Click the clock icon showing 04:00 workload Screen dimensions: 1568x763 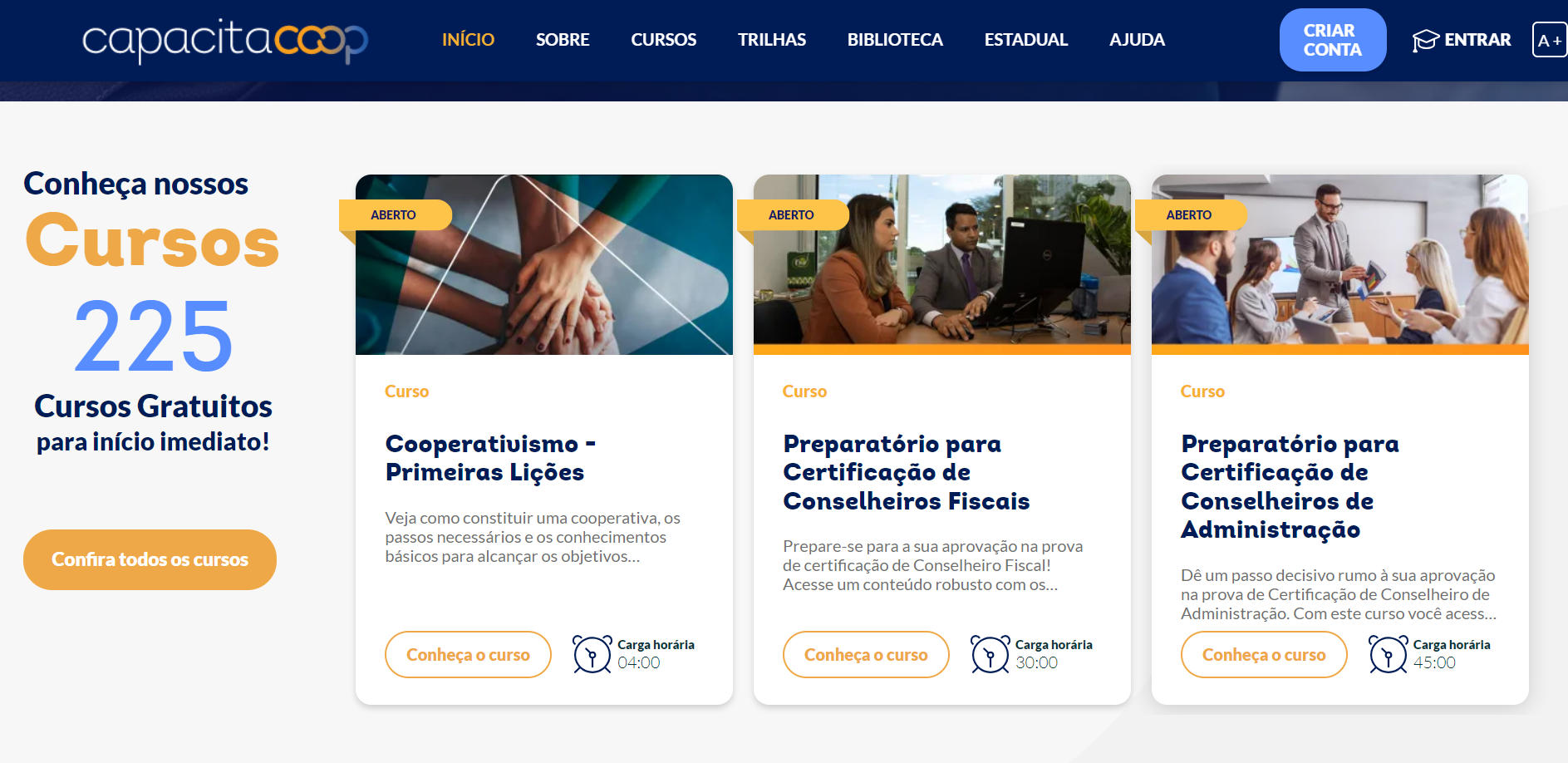pyautogui.click(x=592, y=654)
